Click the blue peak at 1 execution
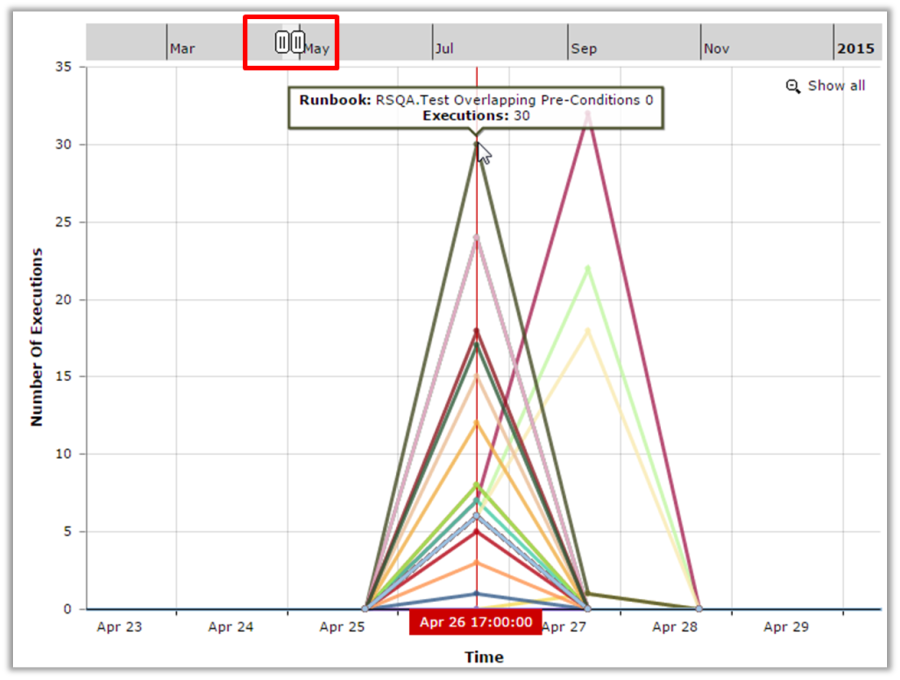Image resolution: width=900 pixels, height=680 pixels. tap(477, 593)
